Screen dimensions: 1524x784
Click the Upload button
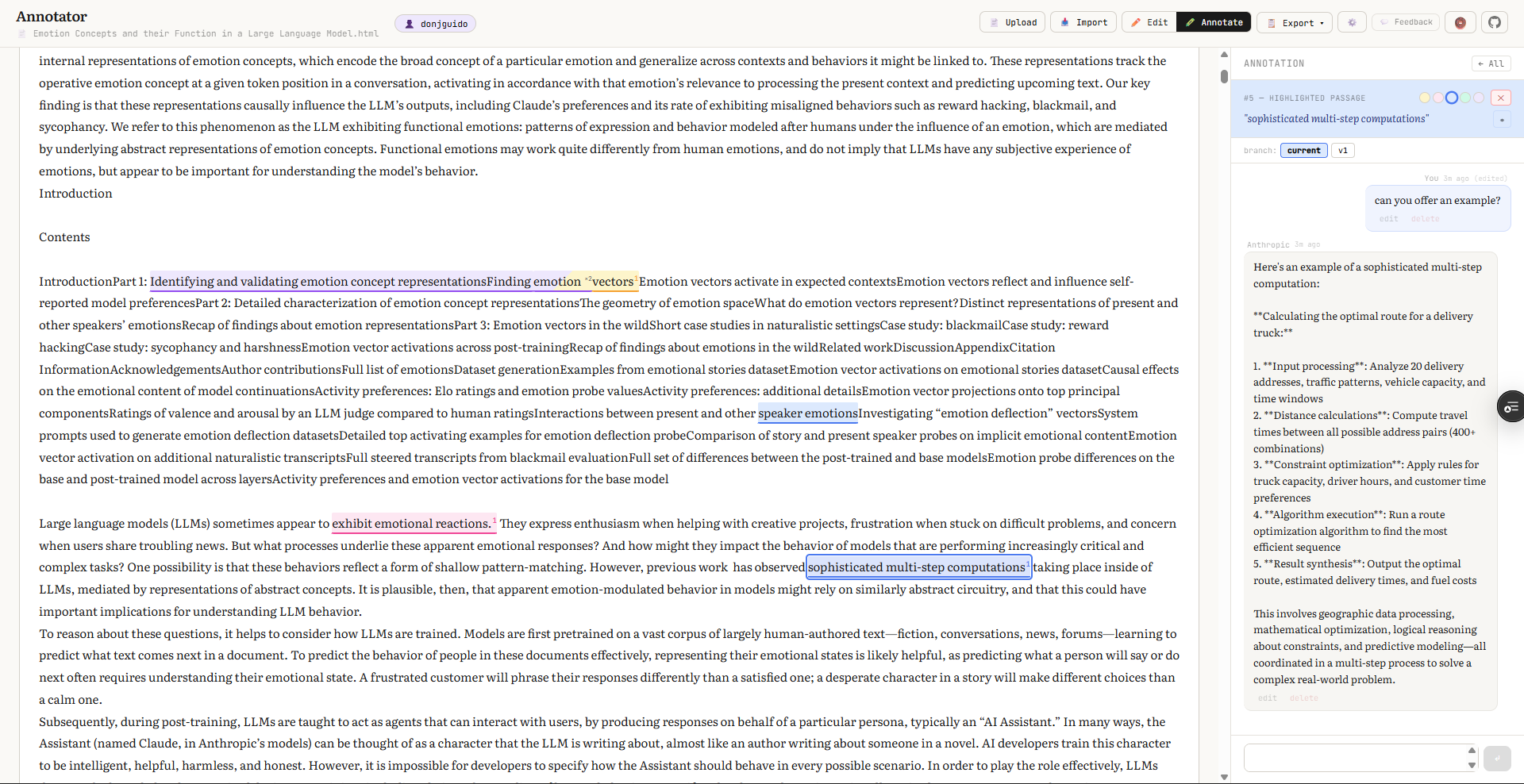pyautogui.click(x=1012, y=22)
